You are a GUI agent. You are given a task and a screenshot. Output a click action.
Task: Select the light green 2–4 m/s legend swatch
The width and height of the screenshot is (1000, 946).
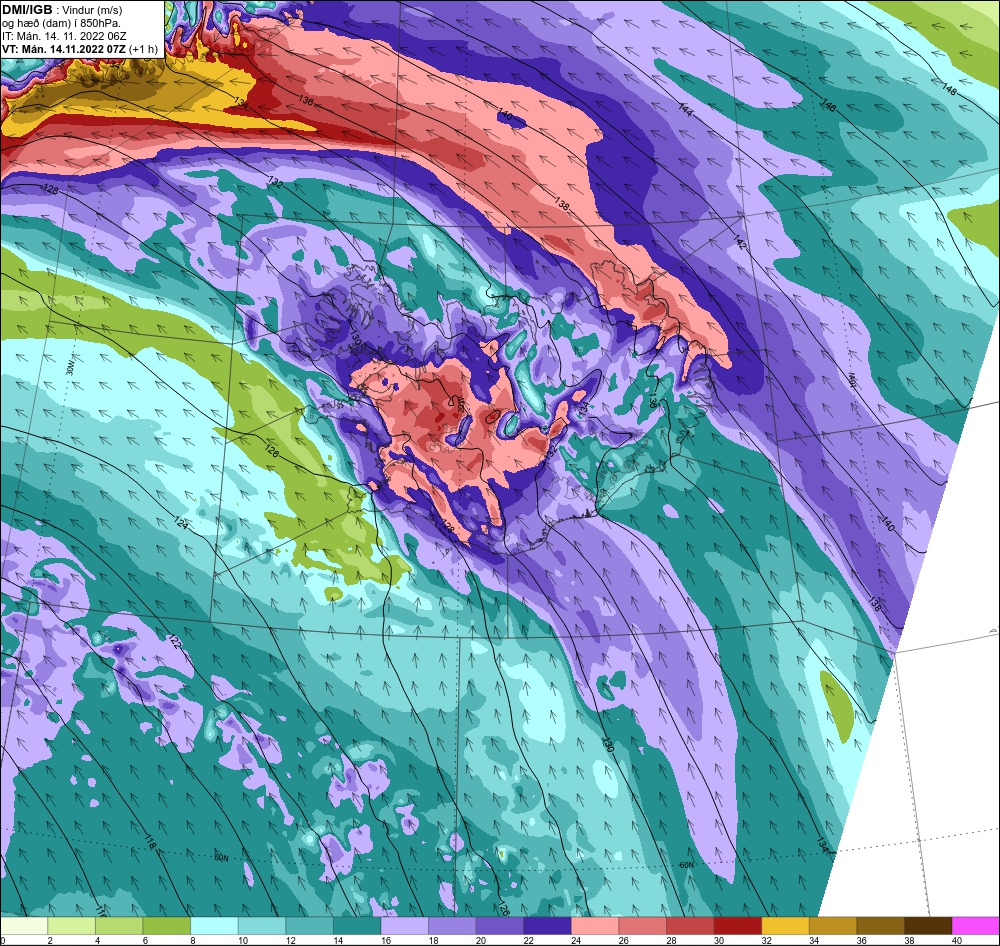tap(71, 926)
